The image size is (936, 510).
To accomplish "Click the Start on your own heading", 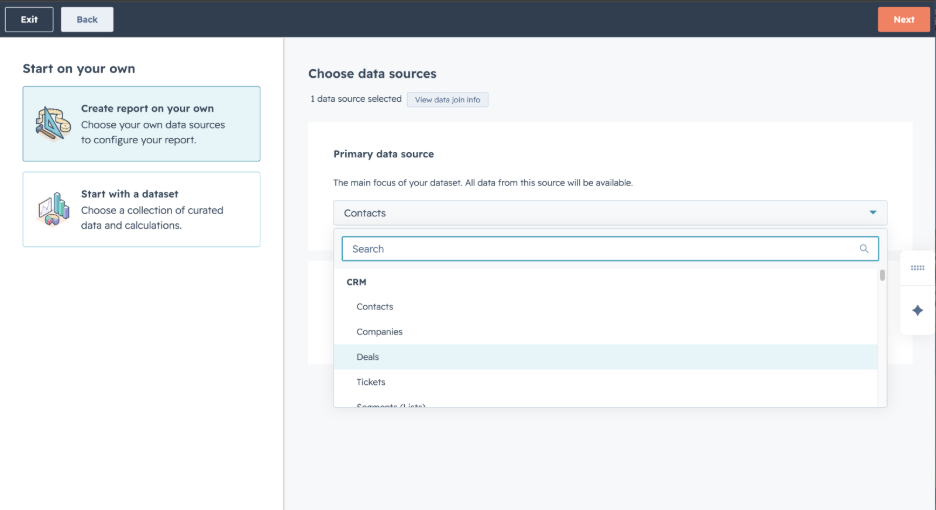I will point(79,69).
